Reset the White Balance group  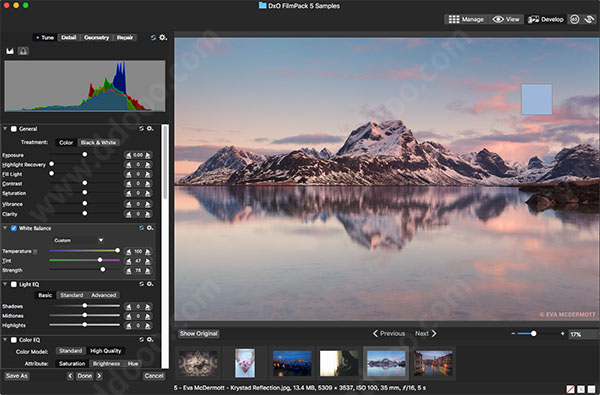tap(141, 228)
